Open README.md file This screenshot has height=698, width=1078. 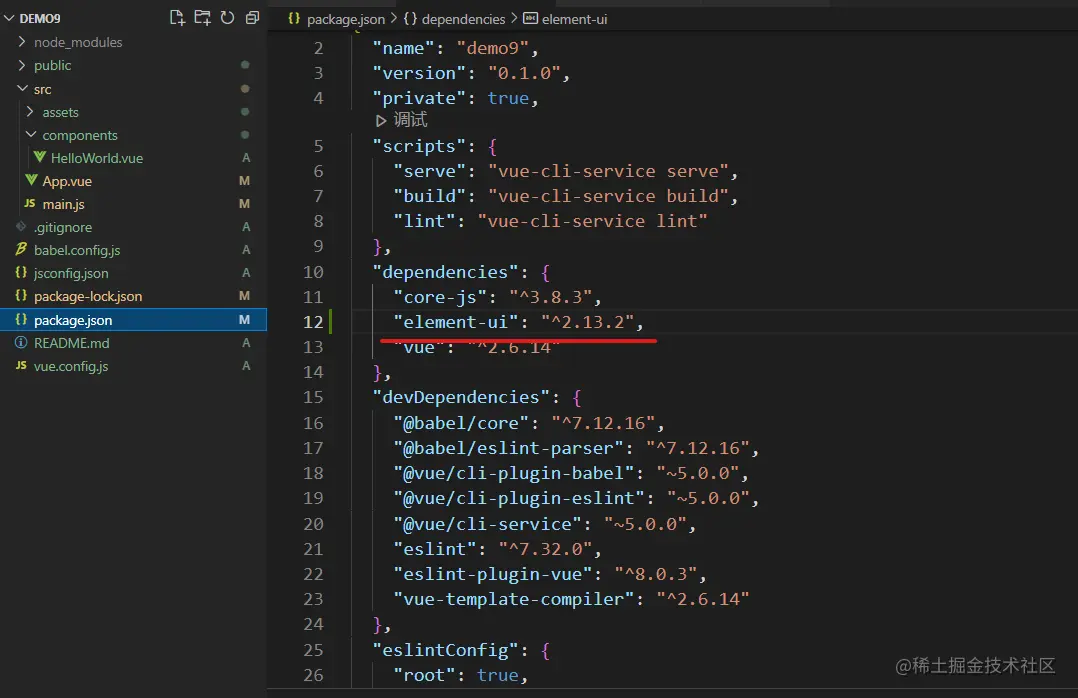(x=72, y=343)
